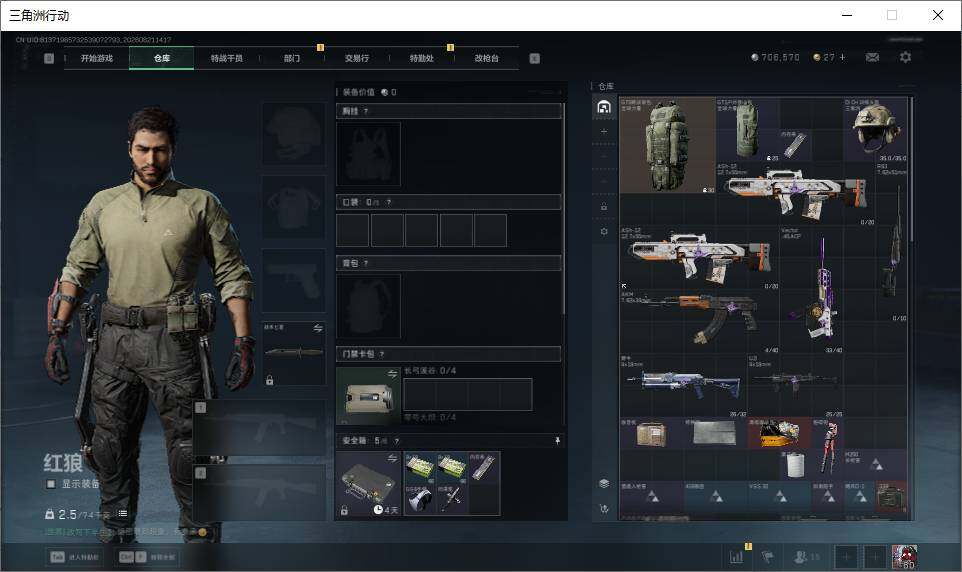Click the lock icon in warehouse sidebar

[x=604, y=207]
